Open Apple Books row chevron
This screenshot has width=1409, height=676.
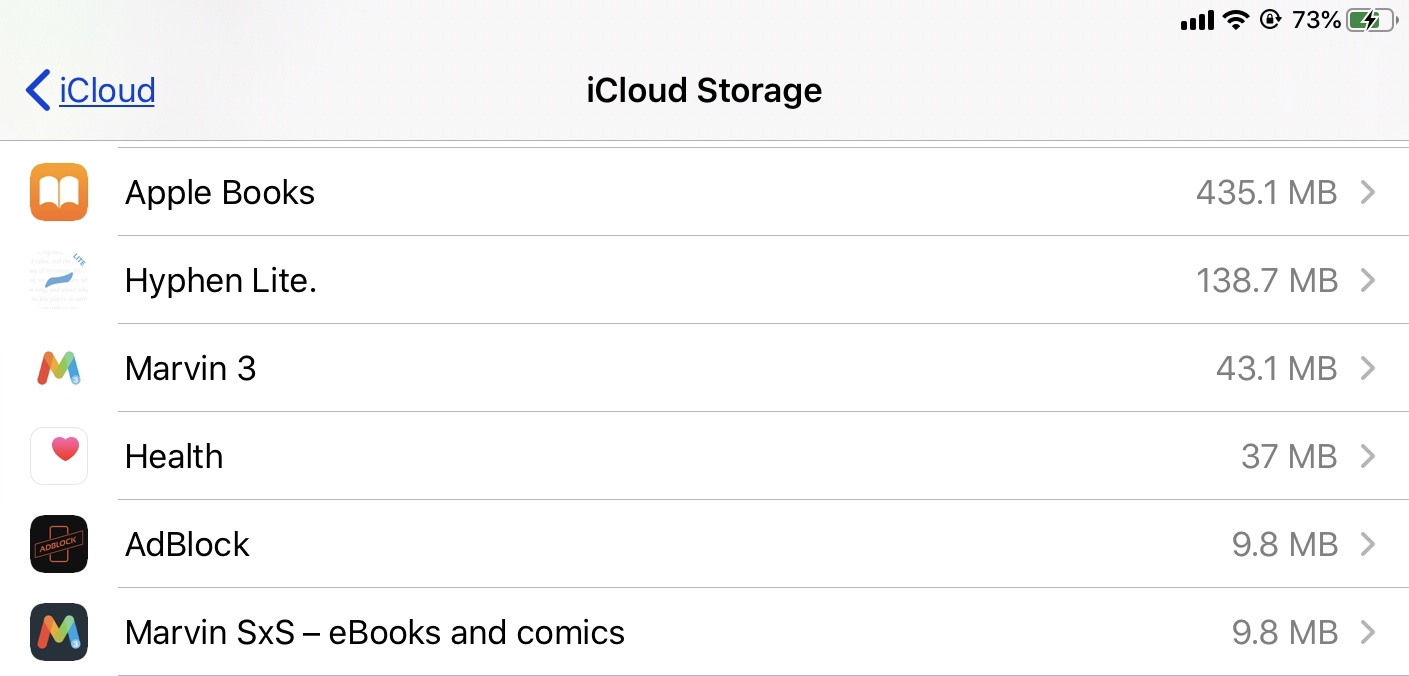(1368, 192)
